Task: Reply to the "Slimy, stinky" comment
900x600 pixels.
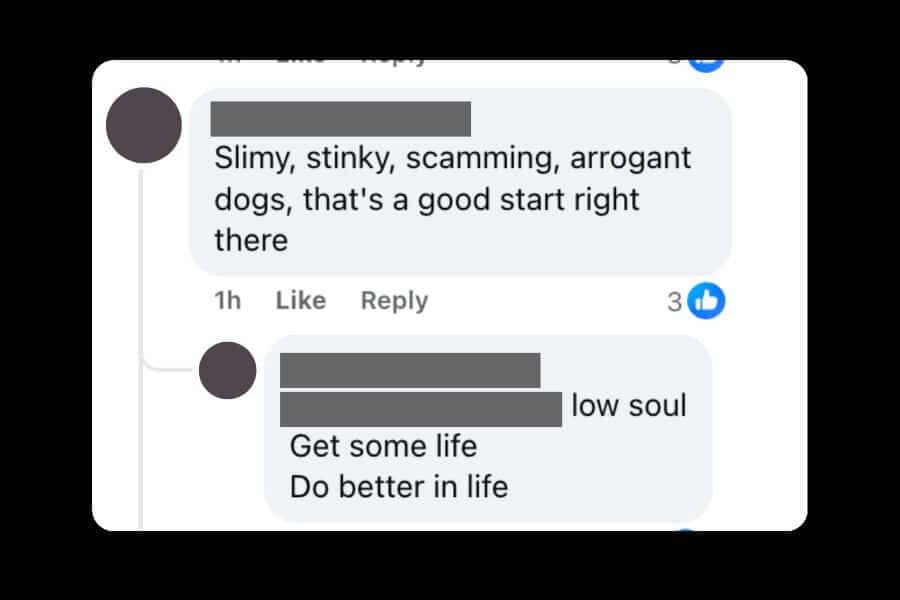Action: tap(394, 301)
